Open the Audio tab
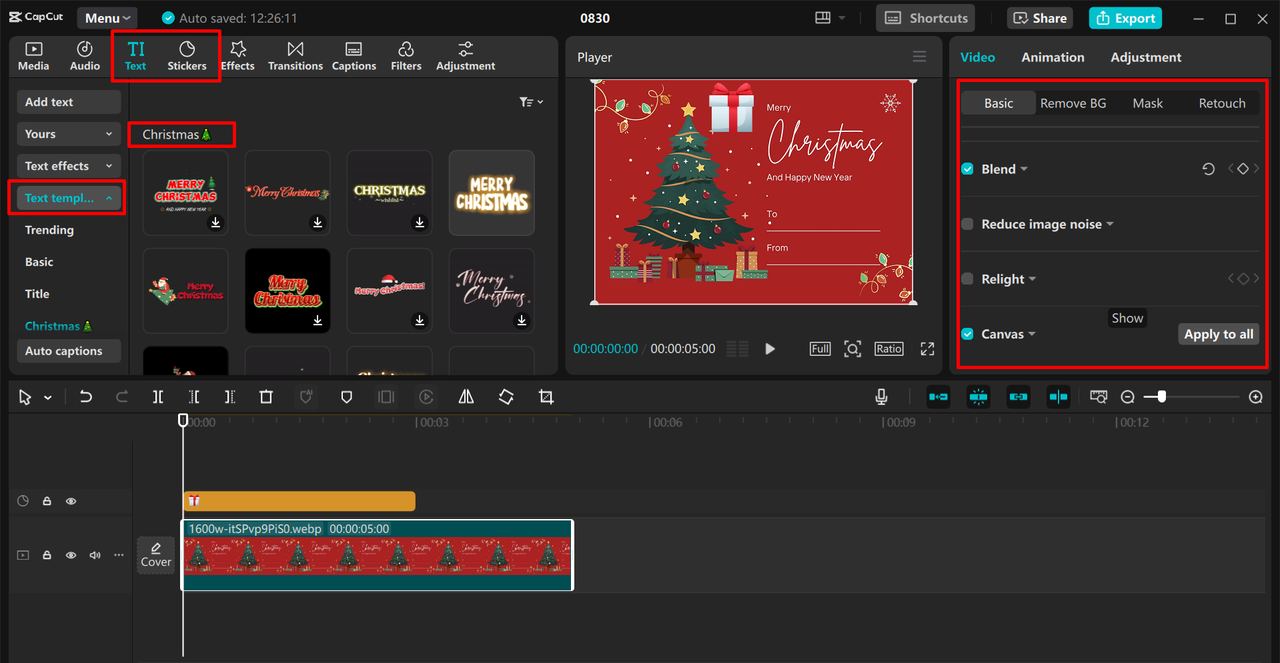The width and height of the screenshot is (1280, 663). tap(85, 57)
